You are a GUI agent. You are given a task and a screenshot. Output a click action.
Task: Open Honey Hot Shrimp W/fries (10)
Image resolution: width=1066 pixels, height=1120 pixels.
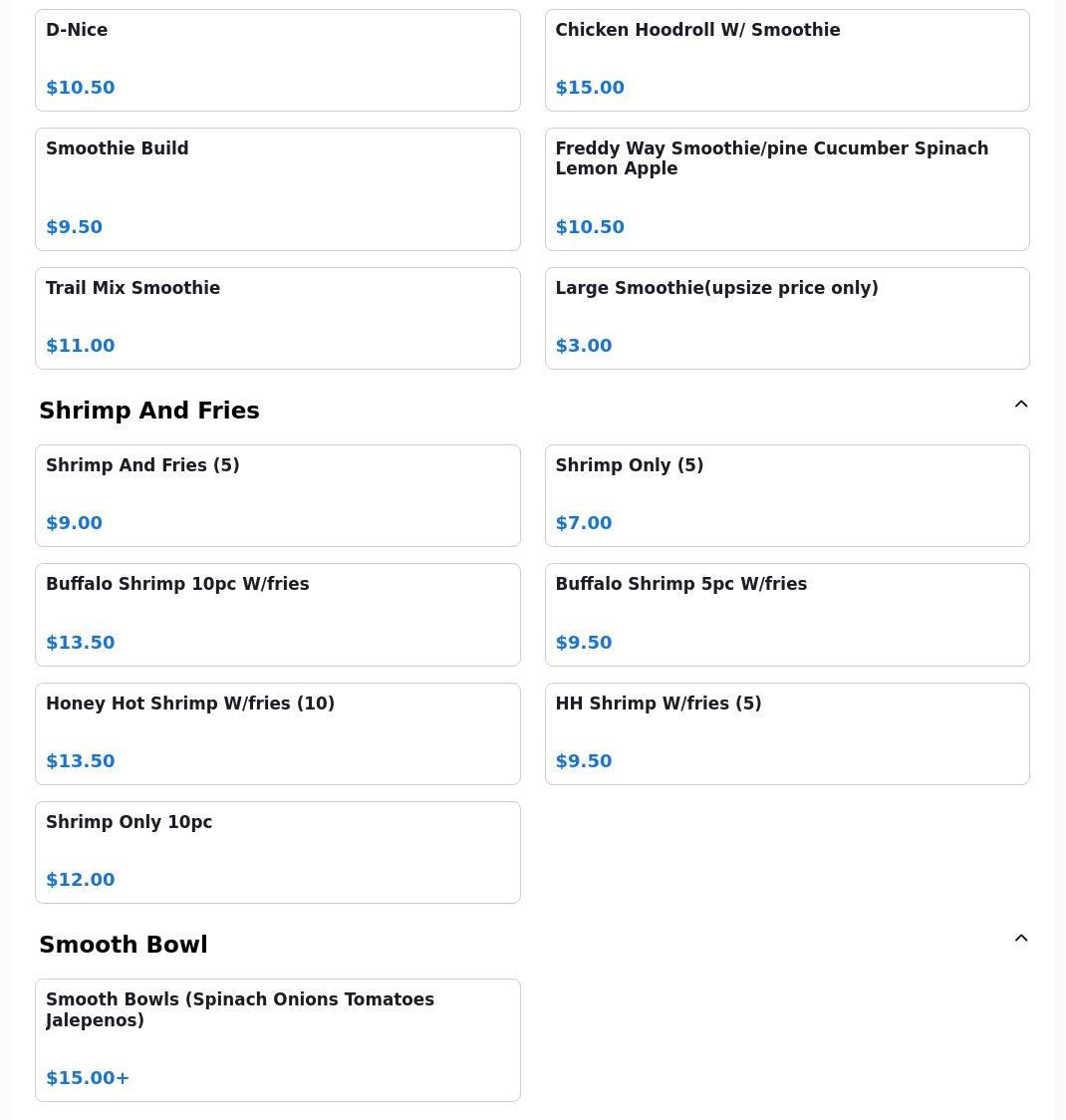278,733
